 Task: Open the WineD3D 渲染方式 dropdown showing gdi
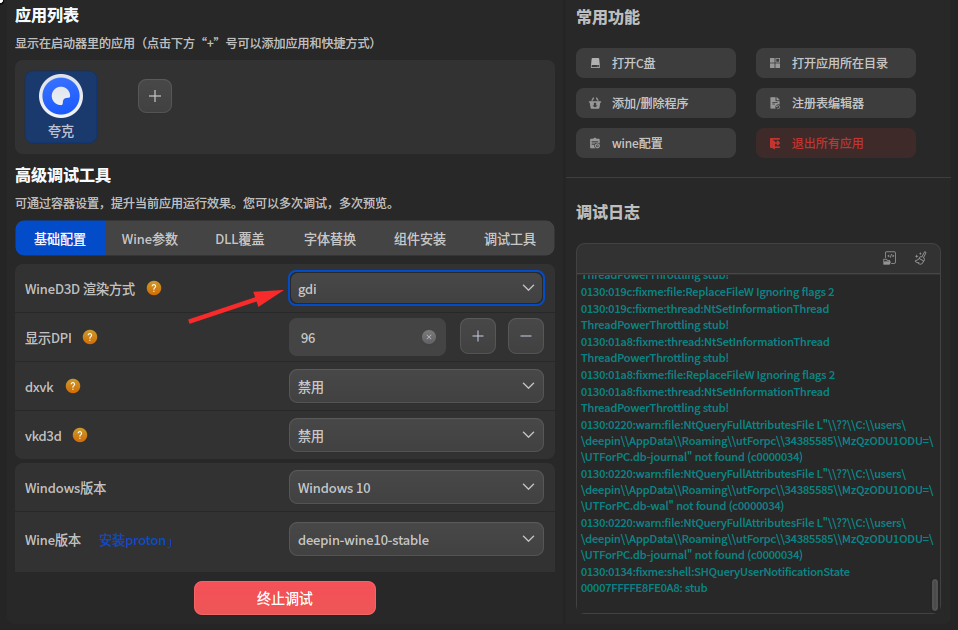(x=416, y=288)
